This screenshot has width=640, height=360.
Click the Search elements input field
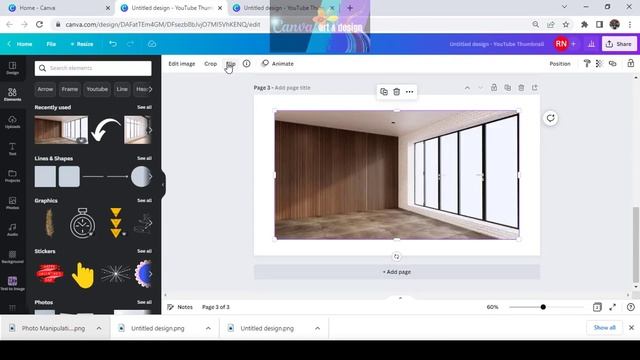(x=93, y=68)
